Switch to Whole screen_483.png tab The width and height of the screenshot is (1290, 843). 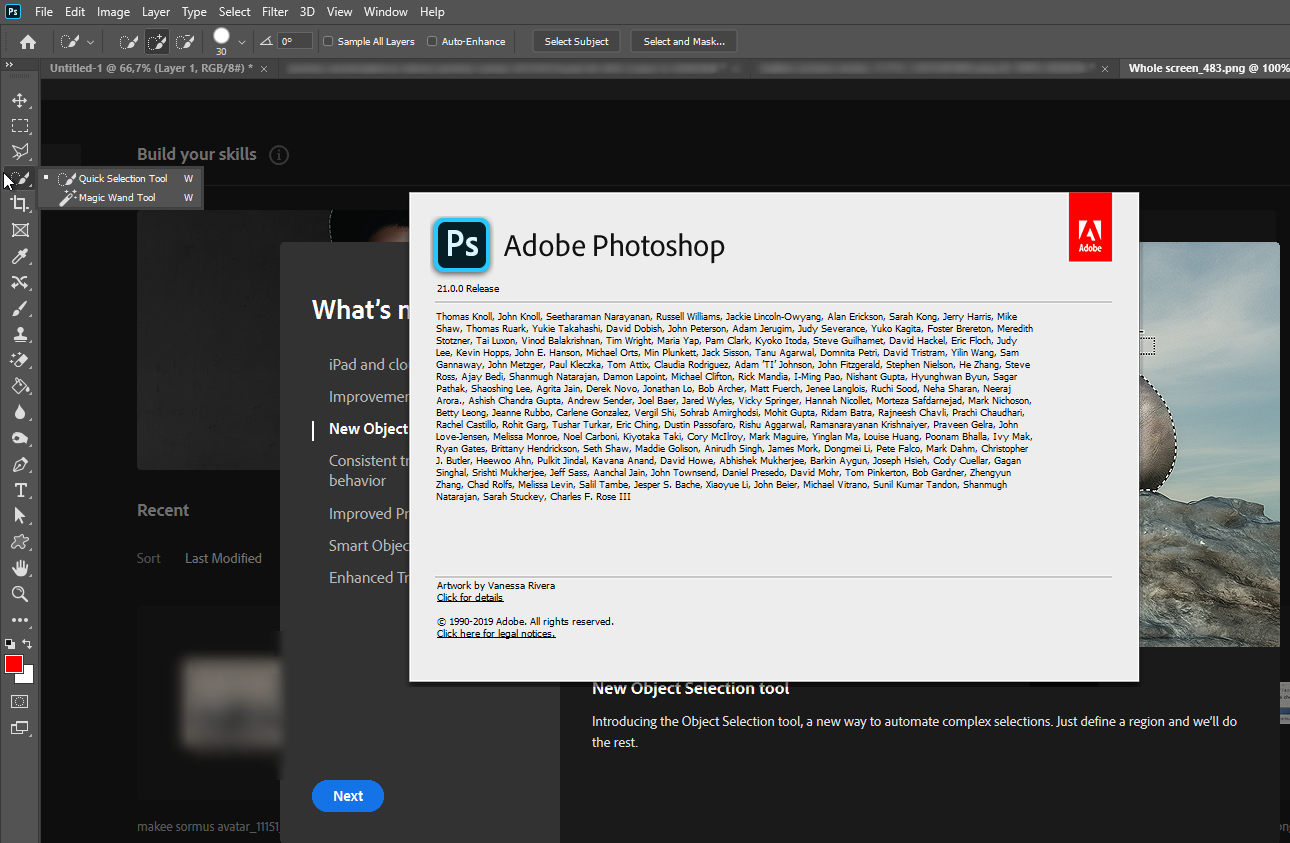point(1208,68)
